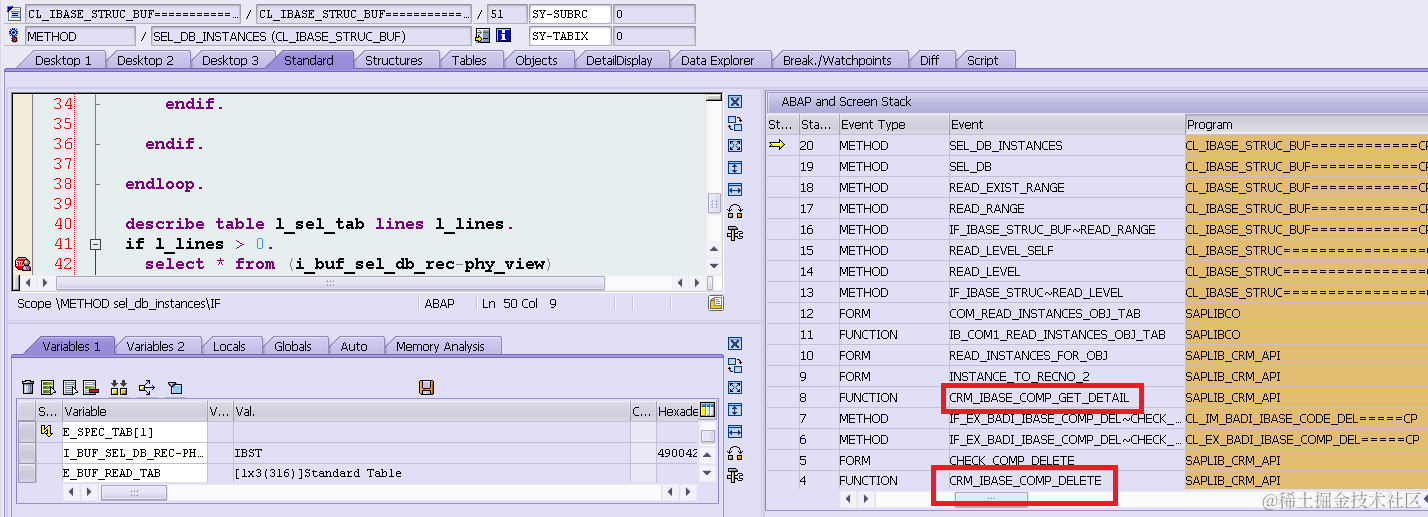Switch to the Variables 2 tab

[155, 346]
